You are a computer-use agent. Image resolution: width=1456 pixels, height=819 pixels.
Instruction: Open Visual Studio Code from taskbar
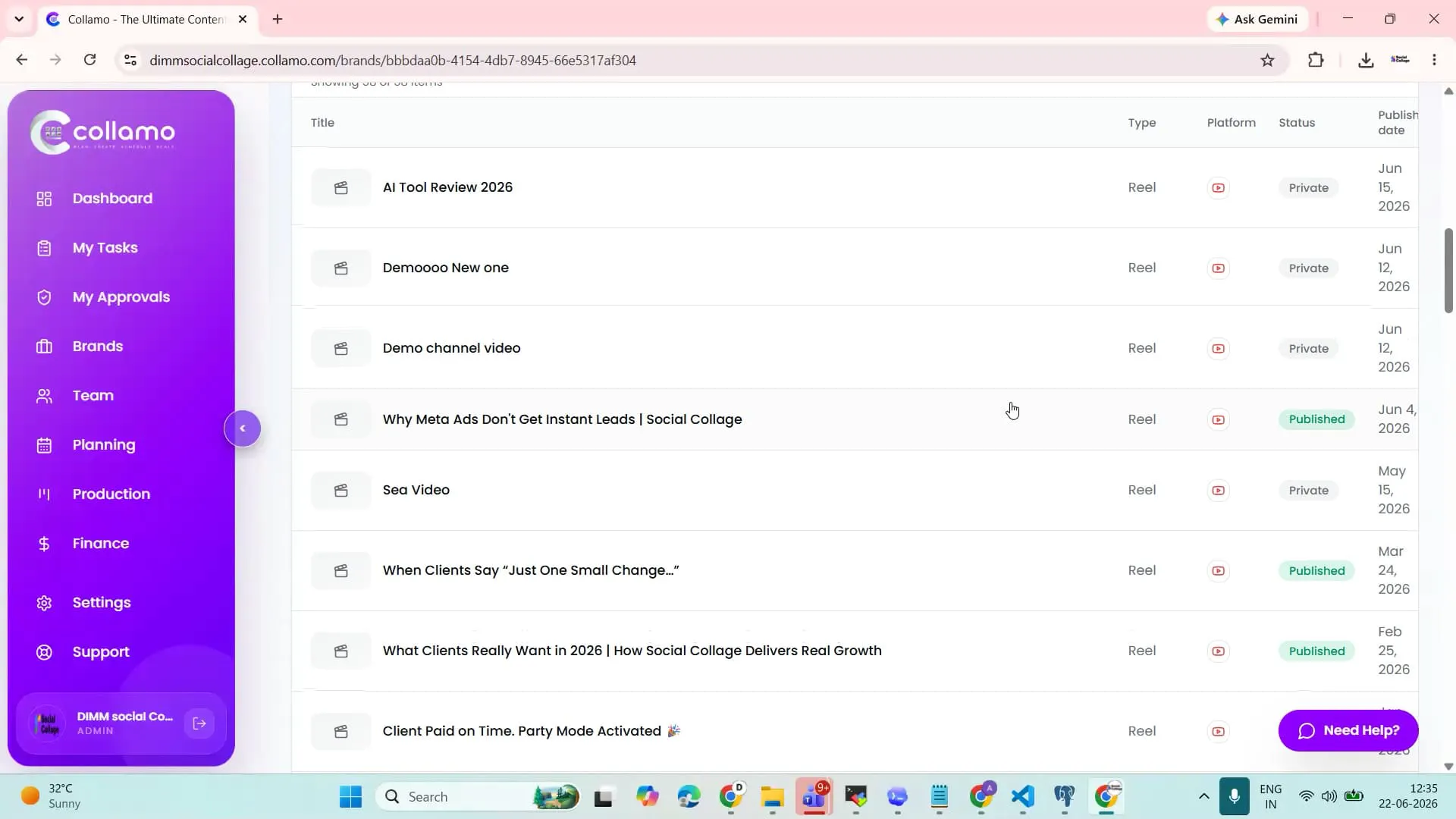coord(1023,796)
